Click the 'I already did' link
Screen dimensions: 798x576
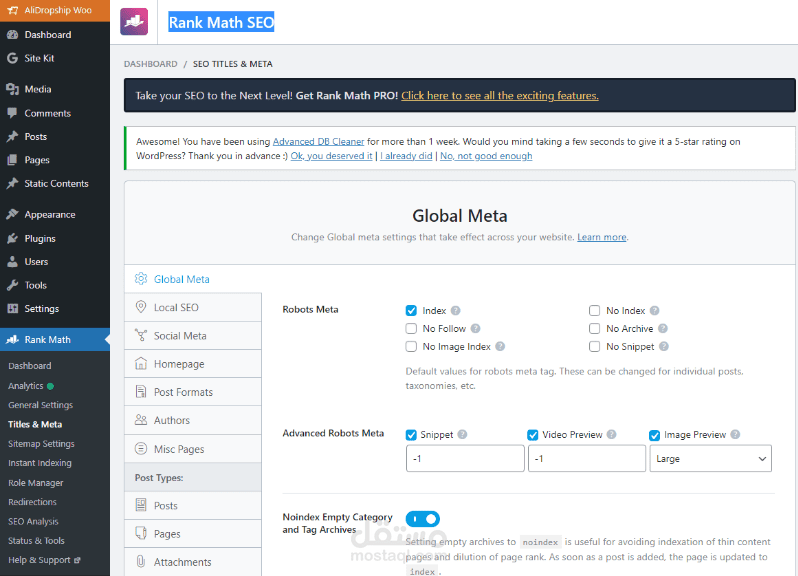(x=406, y=156)
